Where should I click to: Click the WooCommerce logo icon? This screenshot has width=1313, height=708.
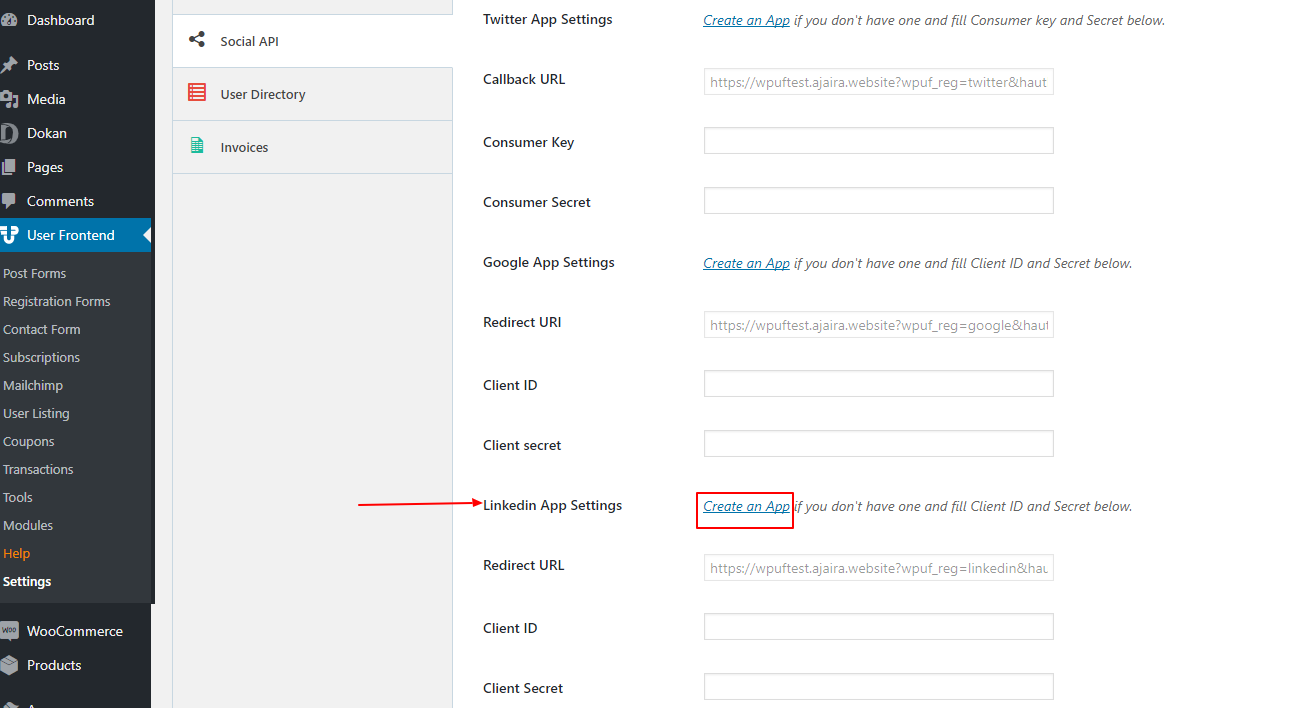point(9,631)
